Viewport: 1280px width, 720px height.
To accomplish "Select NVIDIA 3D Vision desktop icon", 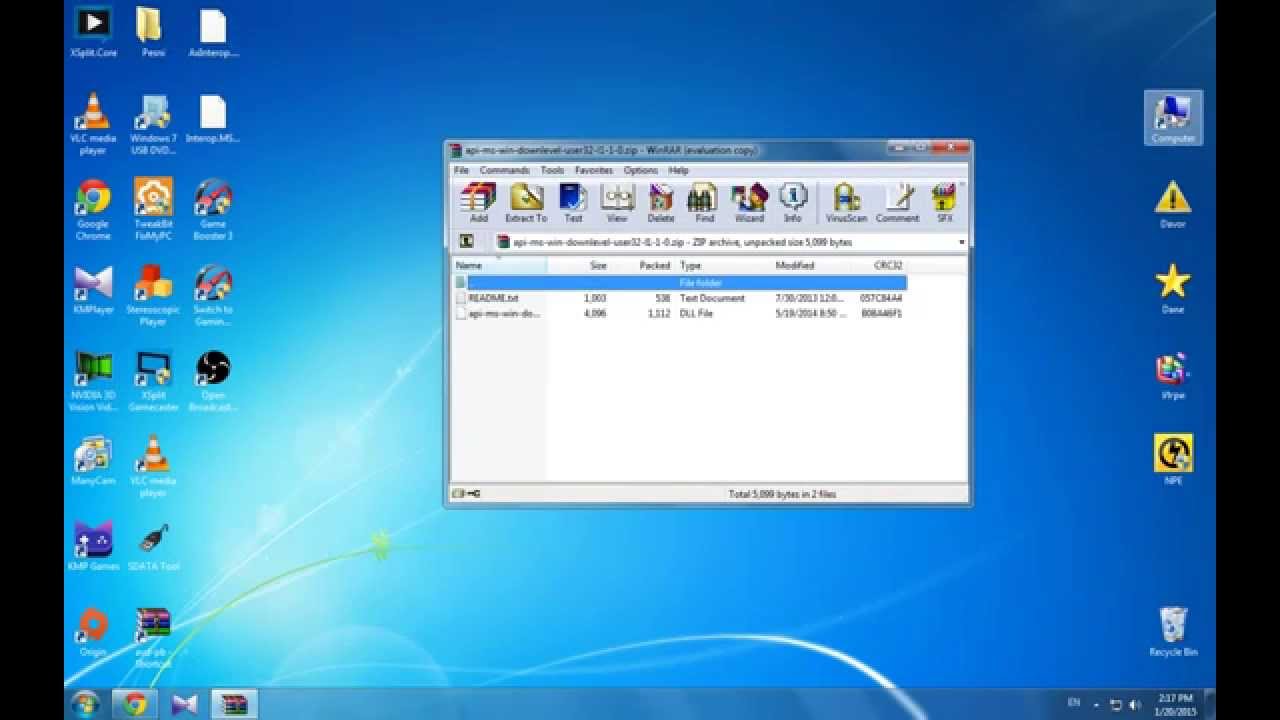I will pyautogui.click(x=93, y=381).
